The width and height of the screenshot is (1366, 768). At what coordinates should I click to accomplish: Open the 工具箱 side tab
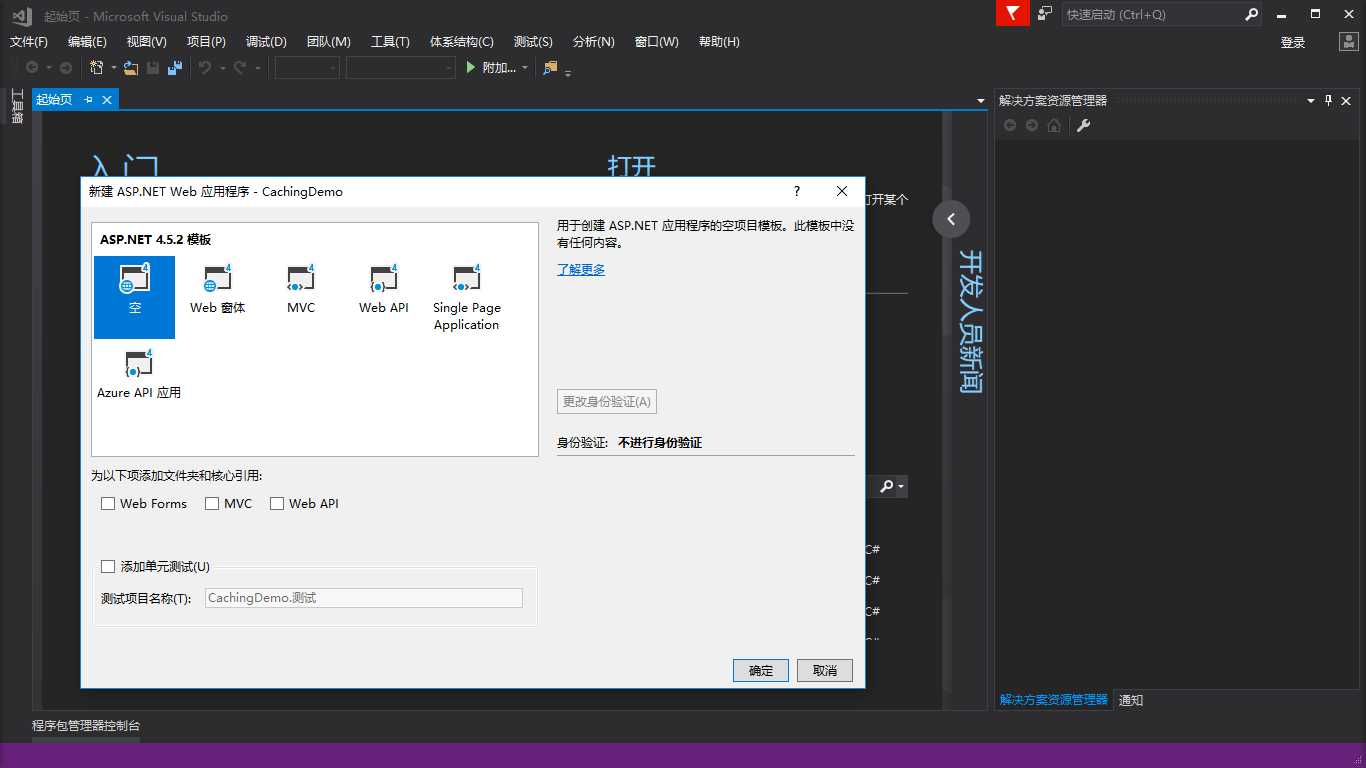click(x=16, y=106)
